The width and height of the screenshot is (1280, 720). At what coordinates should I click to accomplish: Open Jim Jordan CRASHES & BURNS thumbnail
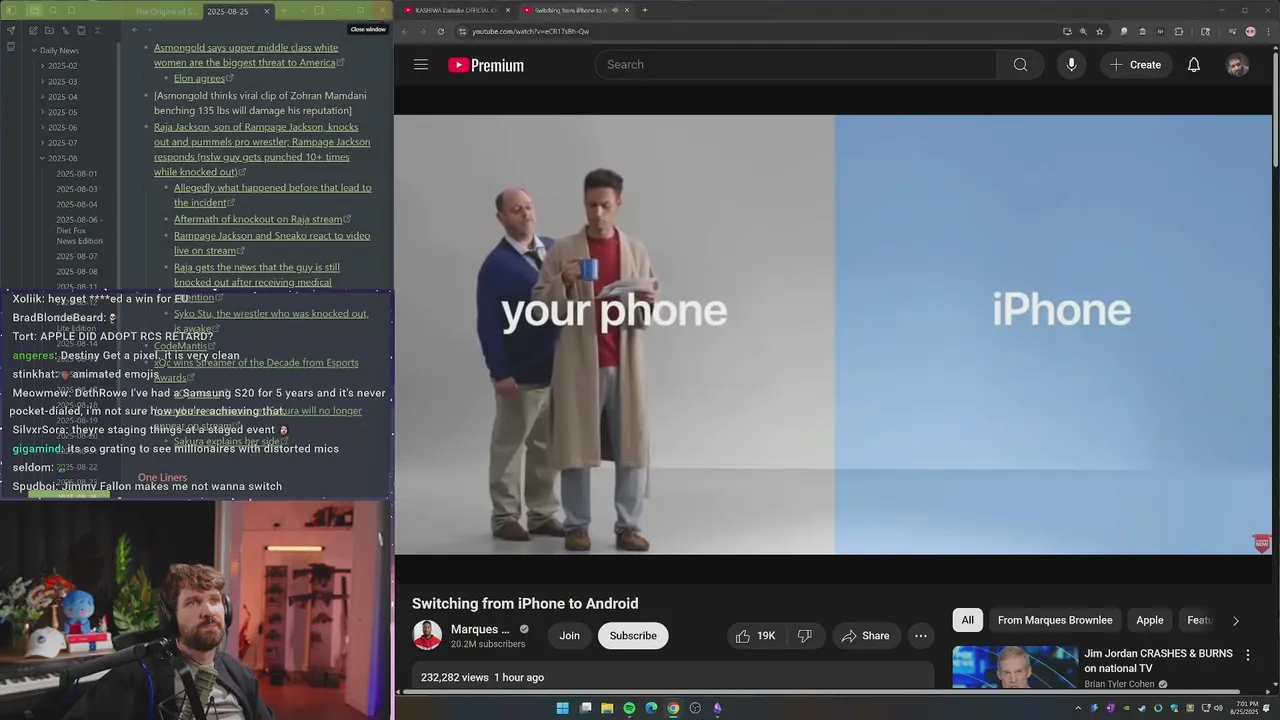pyautogui.click(x=1015, y=668)
